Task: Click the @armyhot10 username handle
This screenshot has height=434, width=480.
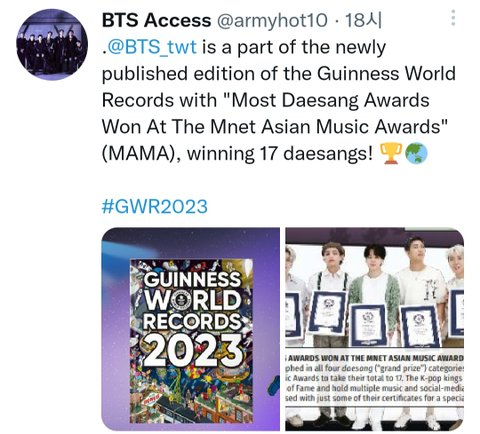Action: point(272,20)
